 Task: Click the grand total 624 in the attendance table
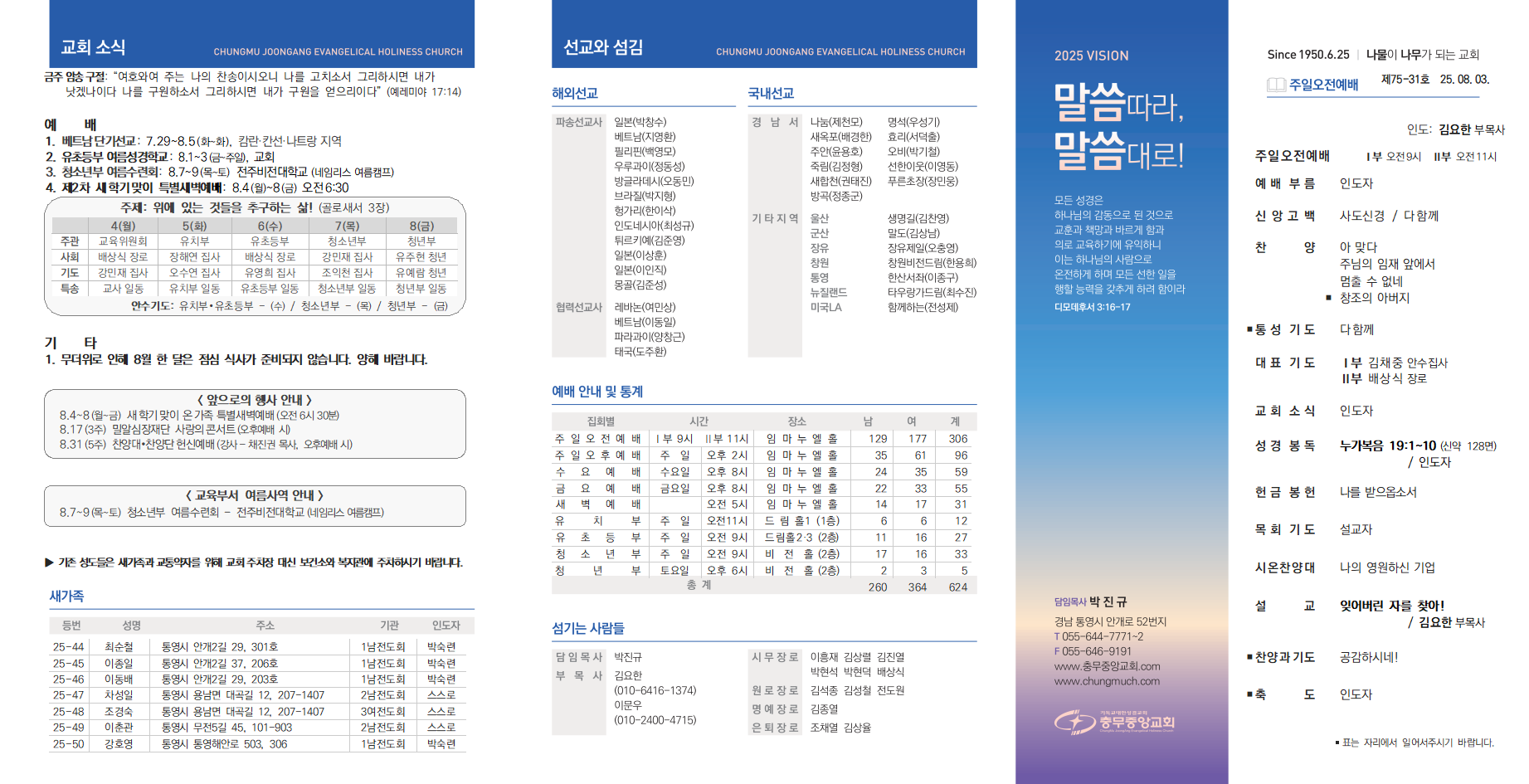[x=957, y=587]
